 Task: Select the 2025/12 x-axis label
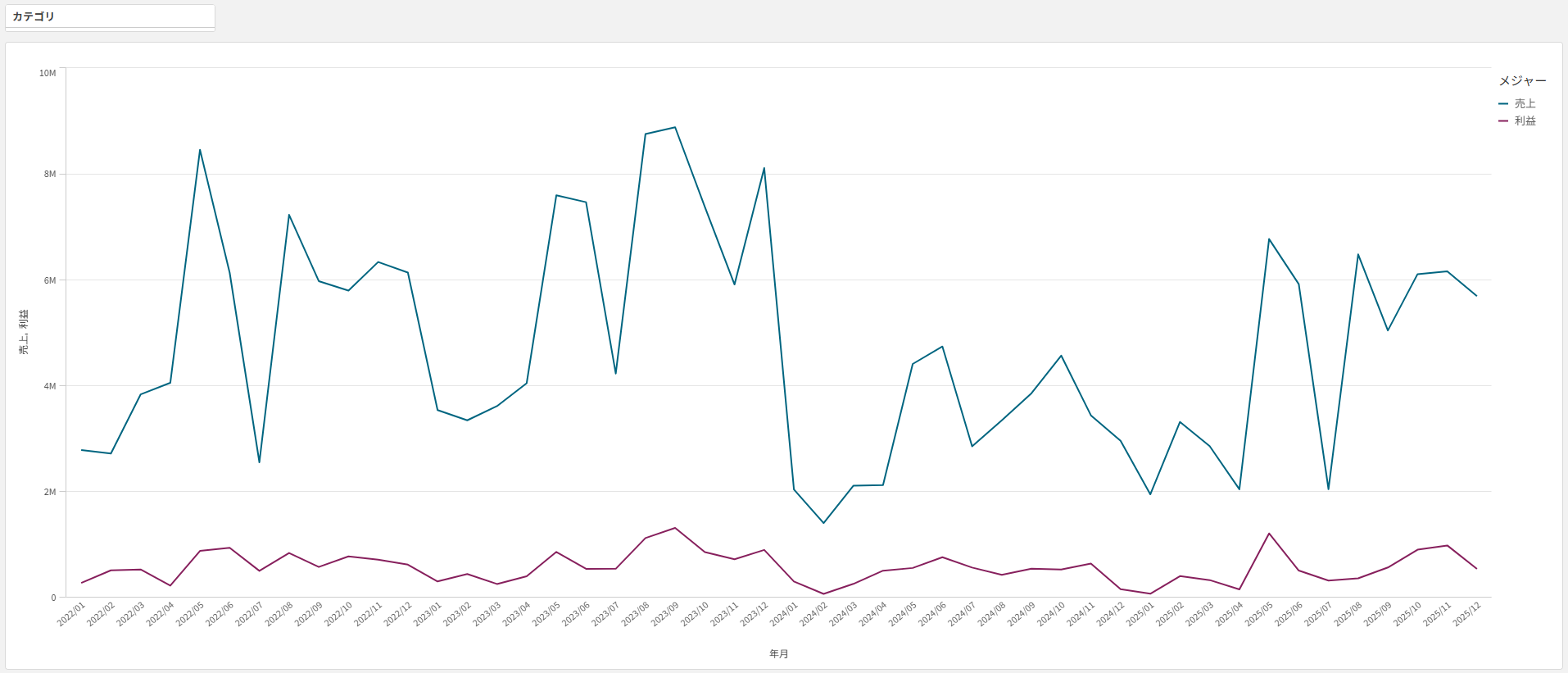click(x=1467, y=614)
